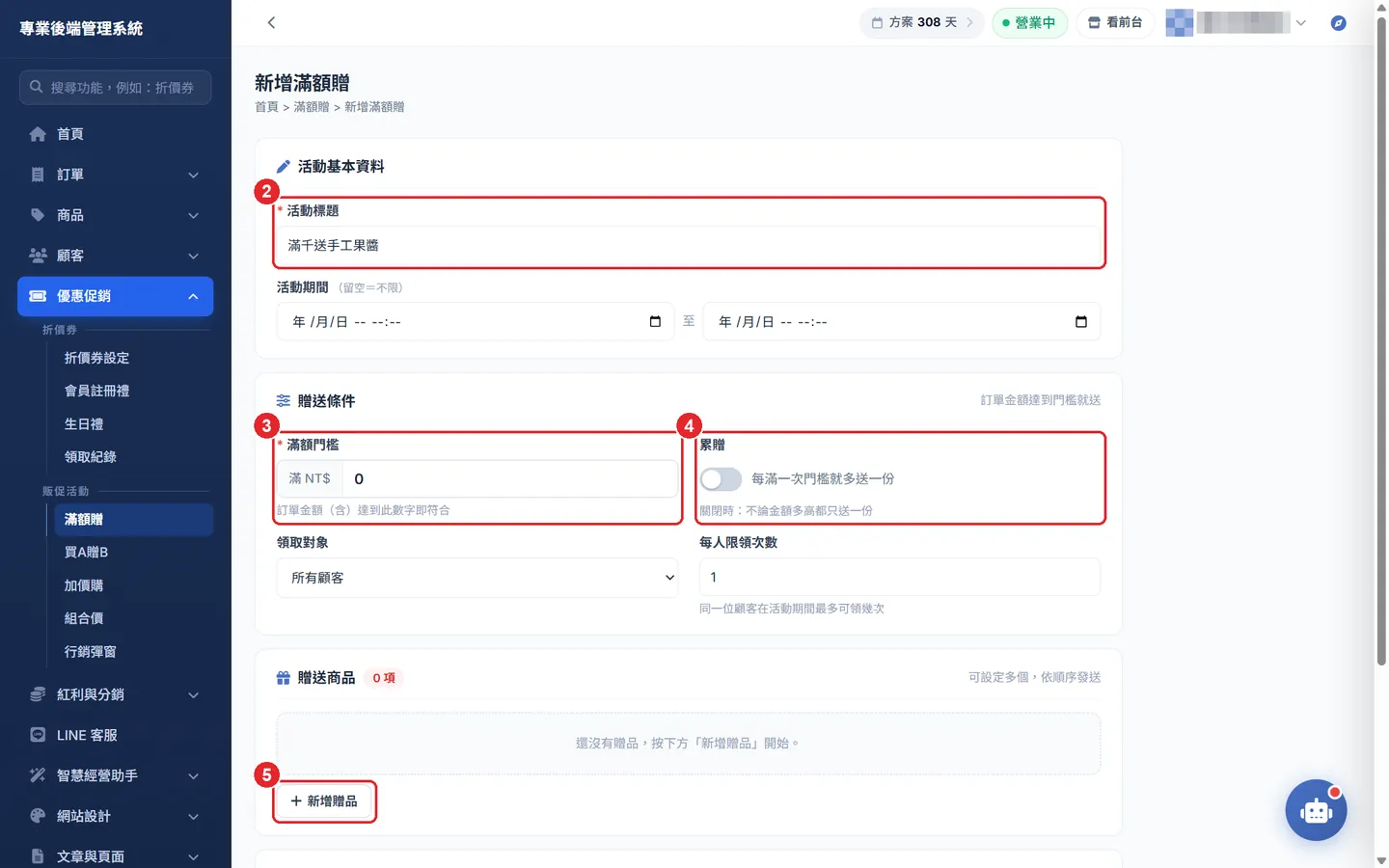Click the home icon beside 首頁
Image resolution: width=1389 pixels, height=868 pixels.
(x=38, y=134)
